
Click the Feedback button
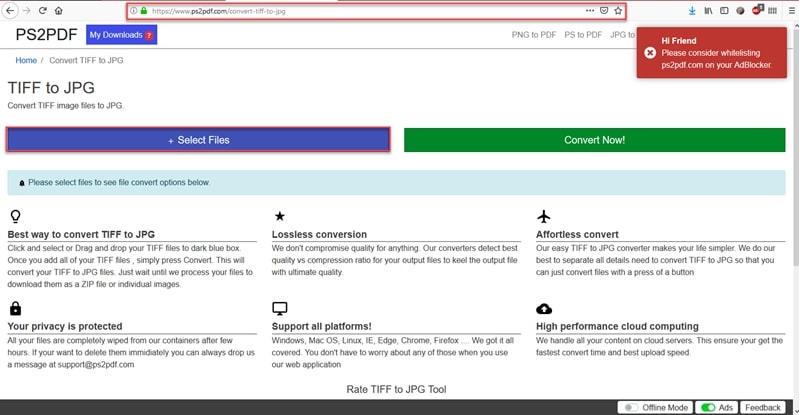pos(763,407)
